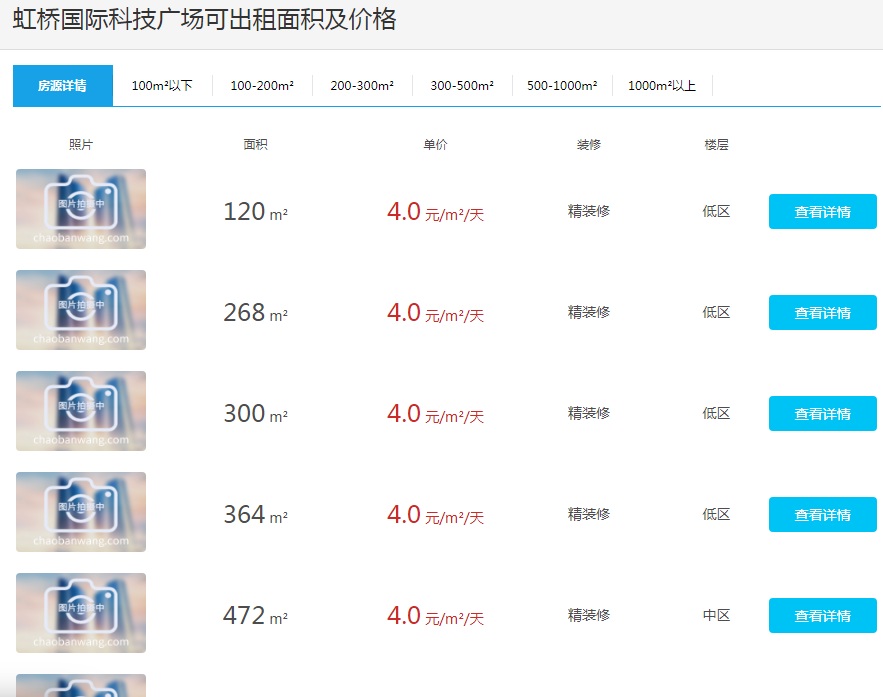883x697 pixels.
Task: Open photo thumbnail of 120 m² listing
Action: 81,209
